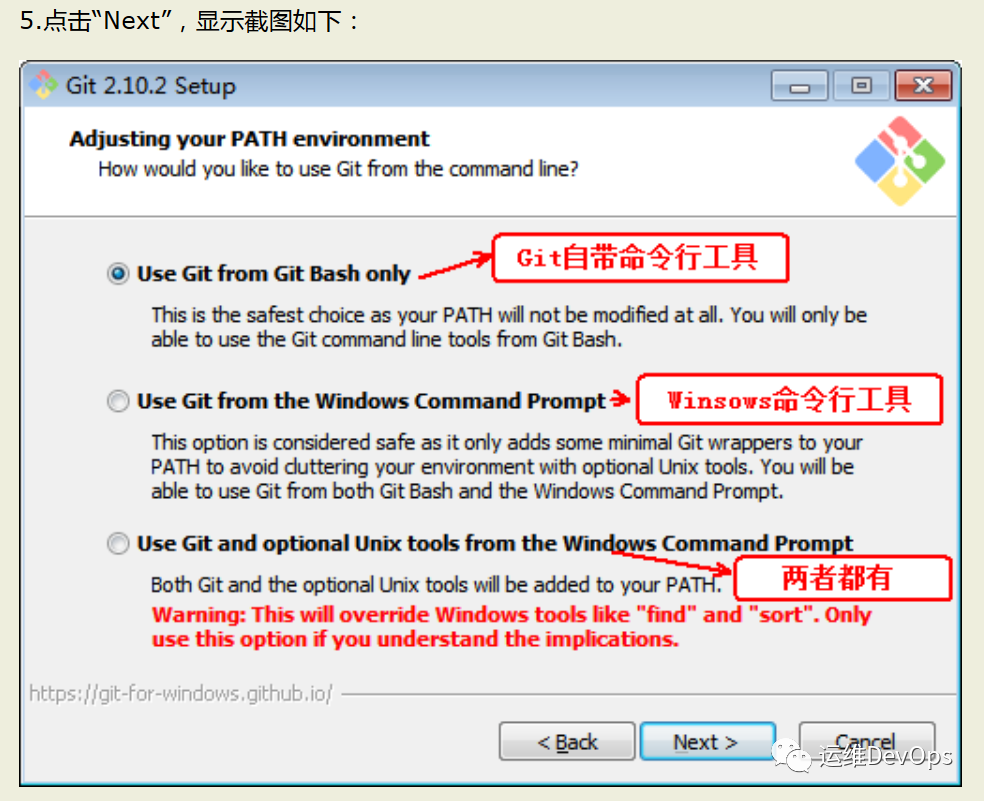
Task: Click the red 两者都有 annotation box
Action: point(843,578)
